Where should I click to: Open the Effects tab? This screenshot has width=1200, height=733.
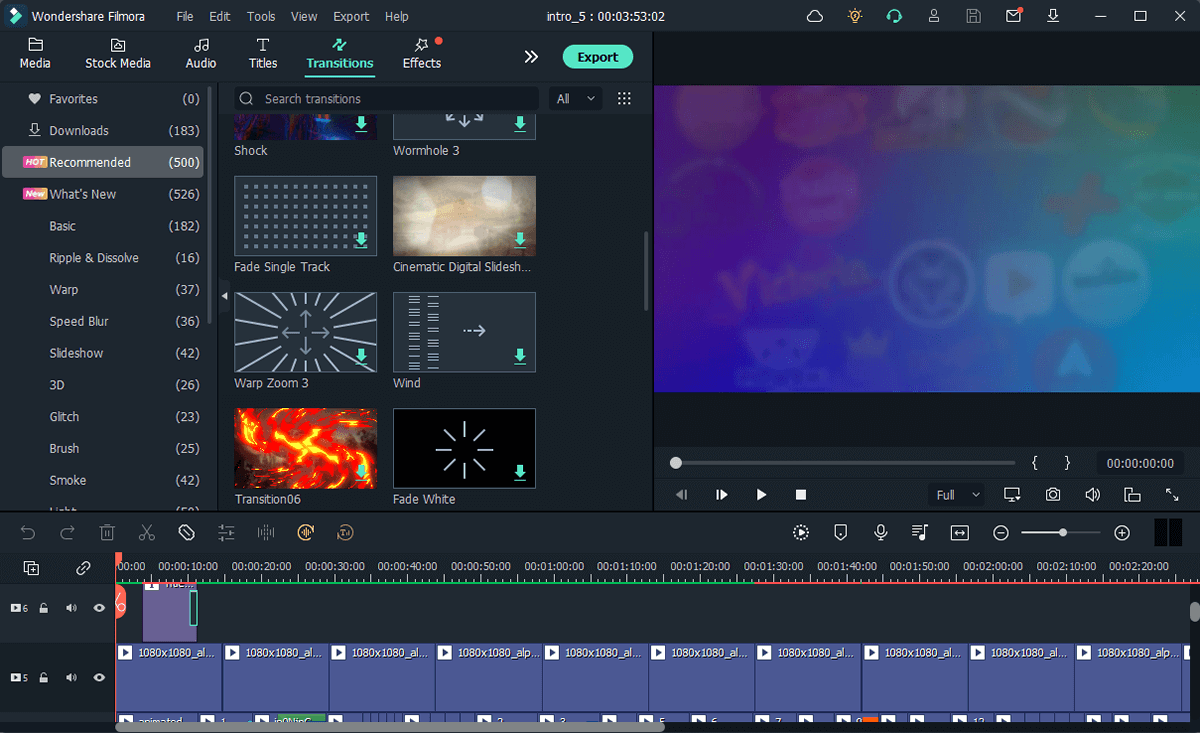pos(422,54)
